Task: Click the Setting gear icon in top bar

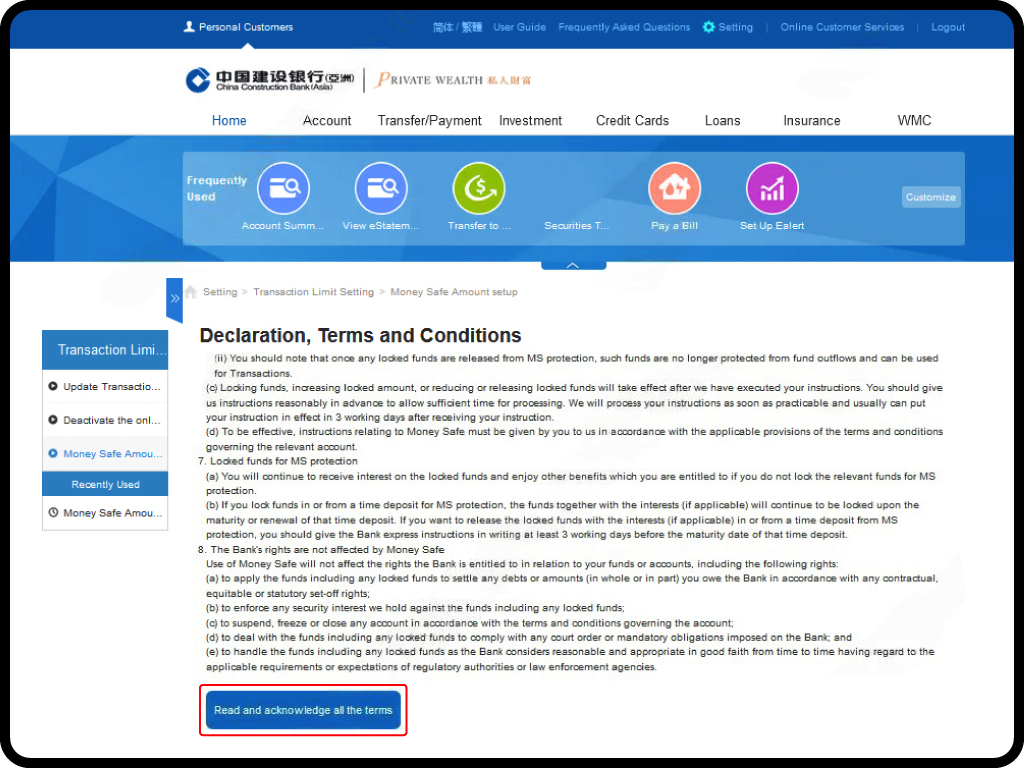Action: click(709, 27)
